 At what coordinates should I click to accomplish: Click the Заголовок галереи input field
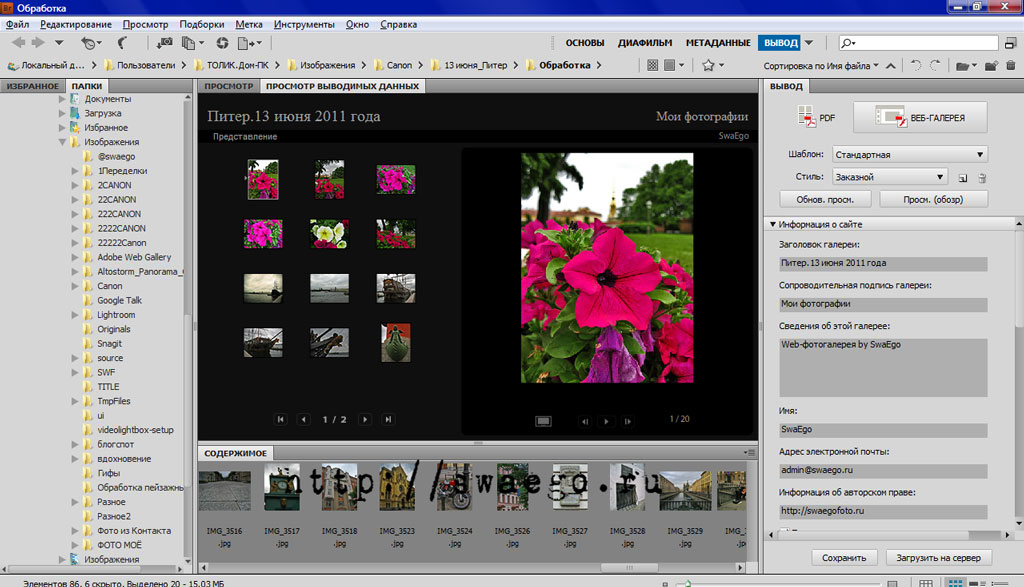[x=883, y=263]
